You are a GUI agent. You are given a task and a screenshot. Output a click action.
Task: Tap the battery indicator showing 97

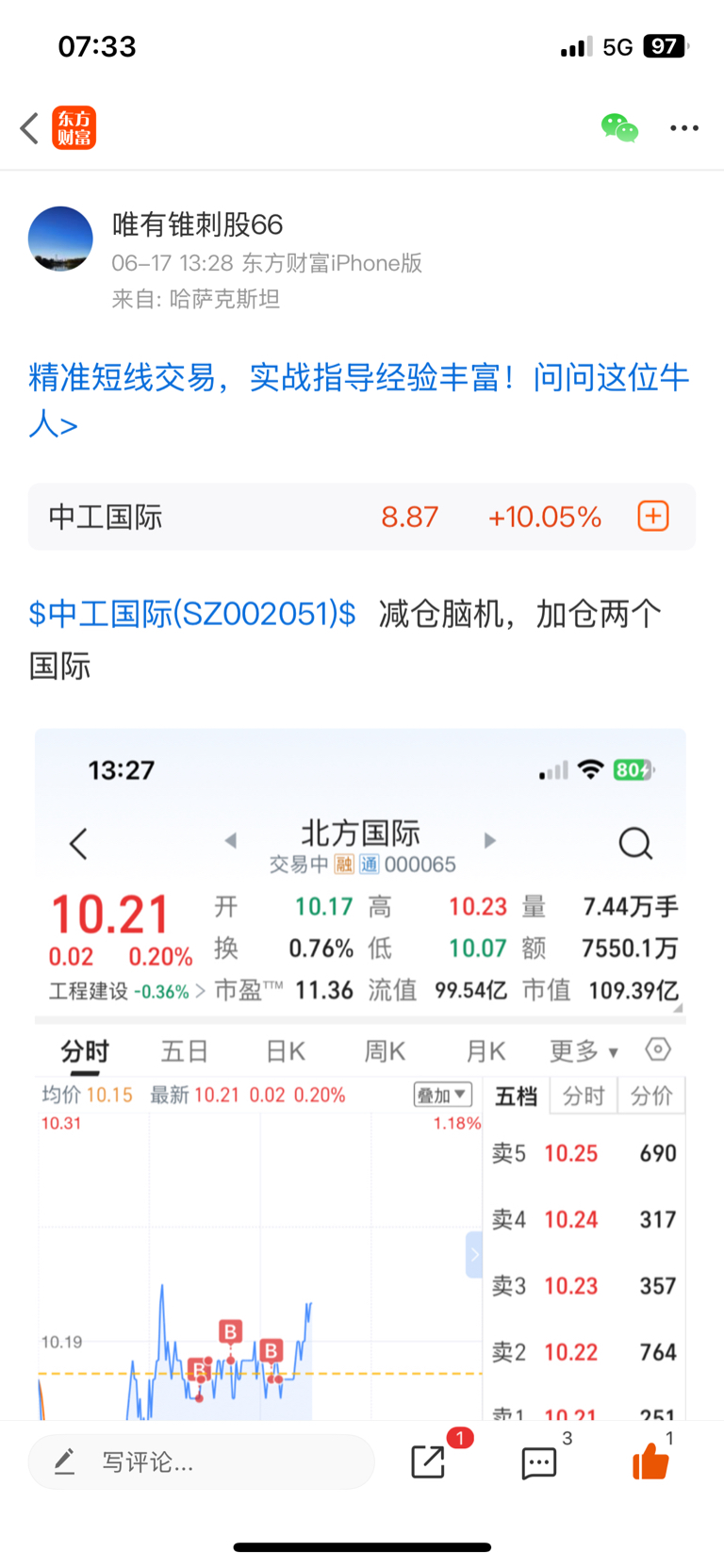point(666,46)
